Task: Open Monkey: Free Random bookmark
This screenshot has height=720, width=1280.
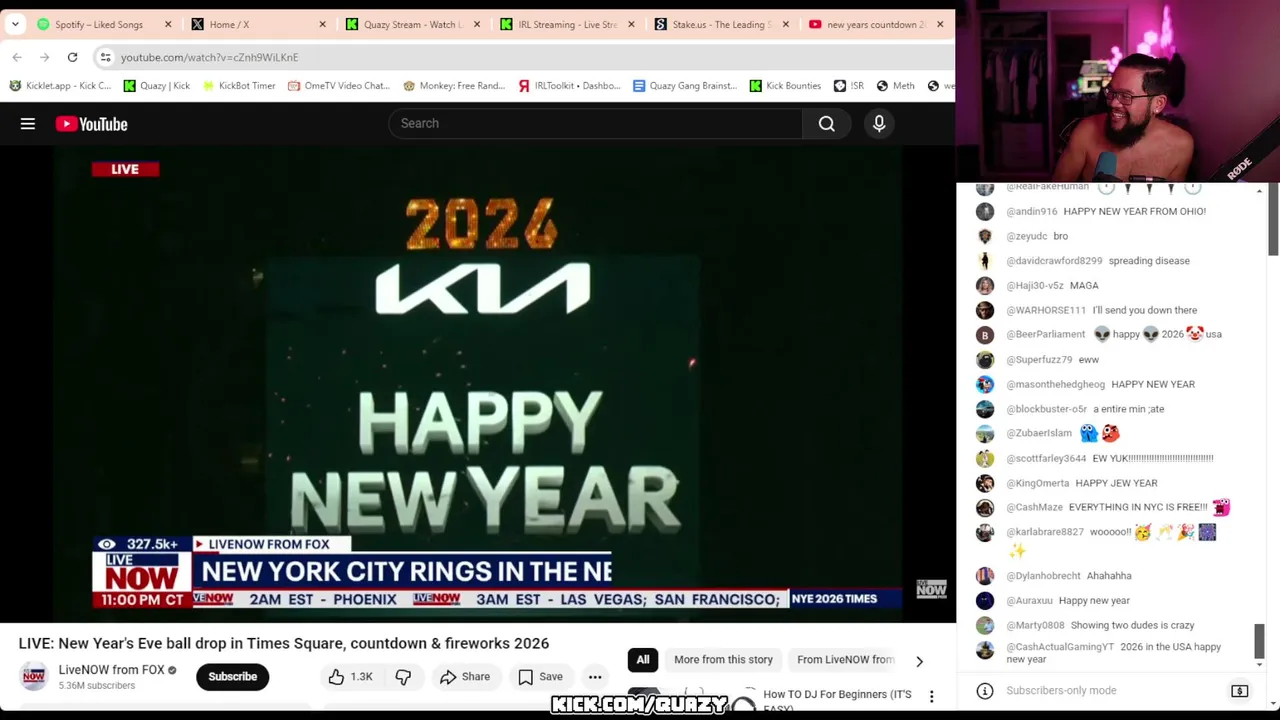Action: 454,86
